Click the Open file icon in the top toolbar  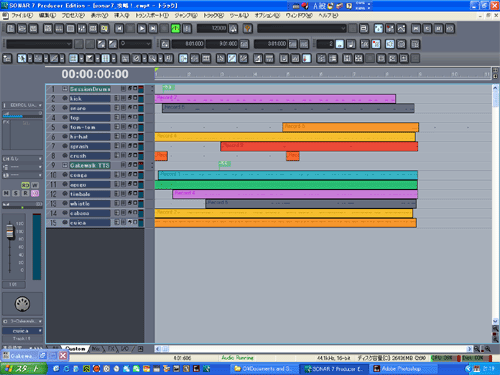[x=22, y=29]
